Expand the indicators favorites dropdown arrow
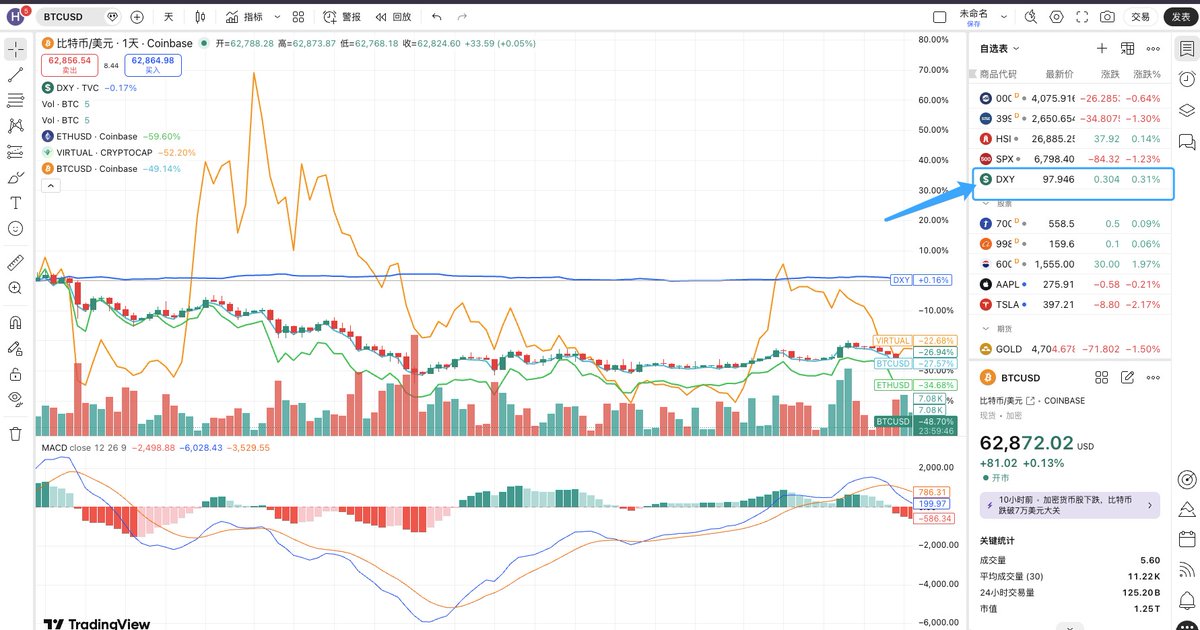The width and height of the screenshot is (1200, 630). tap(275, 17)
